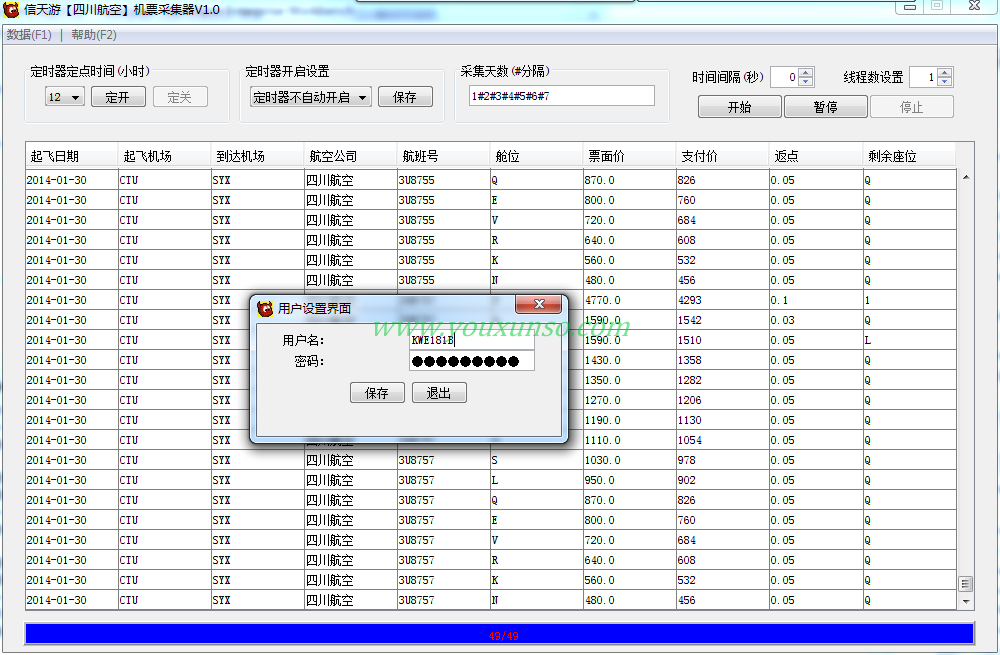Click the blue progress bar showing 49/49
Screen dimensions: 1000x655
pyautogui.click(x=499, y=635)
